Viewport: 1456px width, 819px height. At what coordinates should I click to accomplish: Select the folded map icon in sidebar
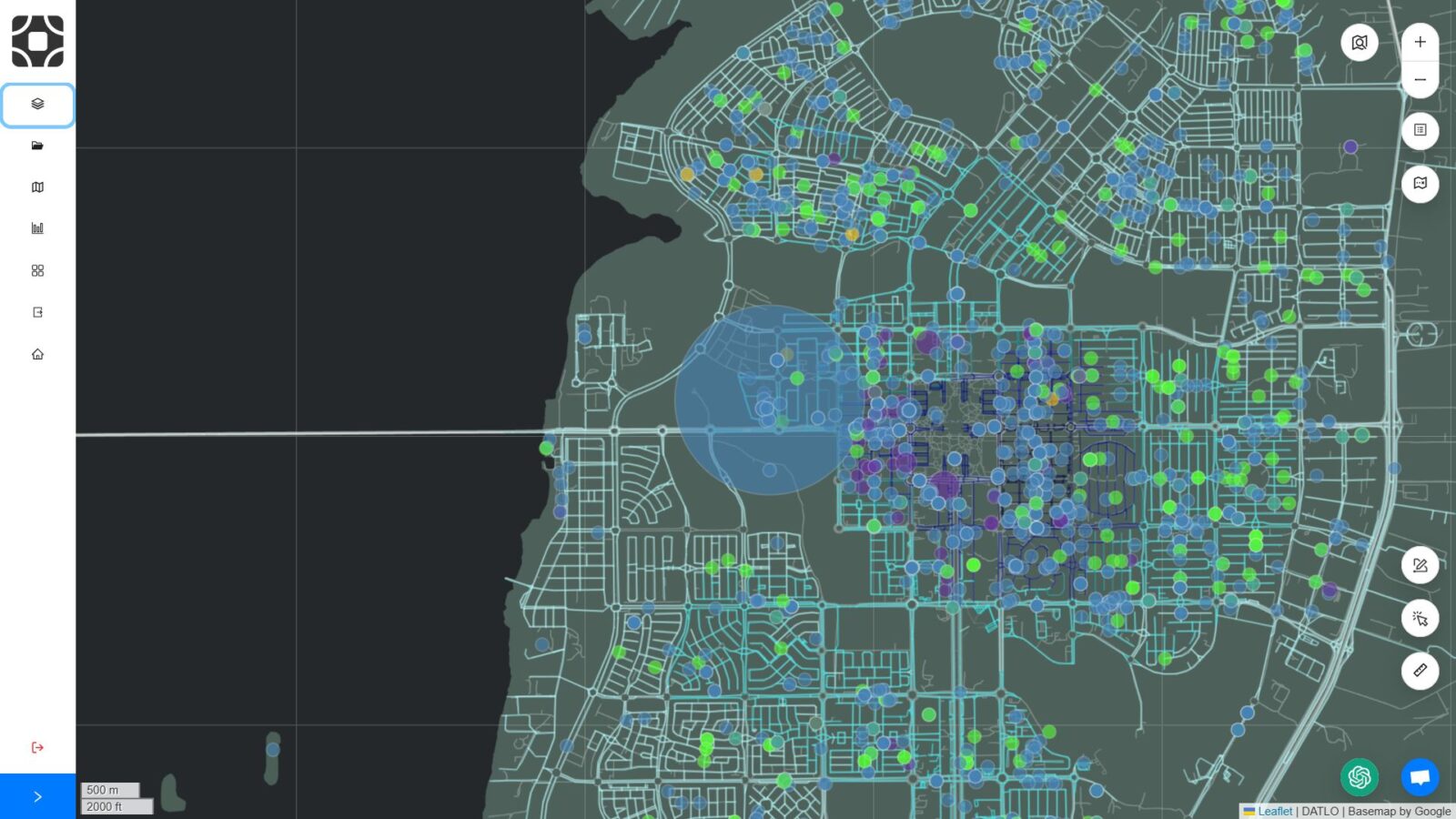coord(37,187)
